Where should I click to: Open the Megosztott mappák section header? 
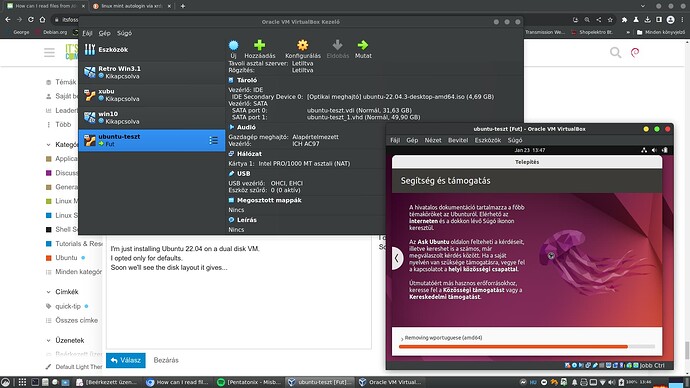coord(269,200)
